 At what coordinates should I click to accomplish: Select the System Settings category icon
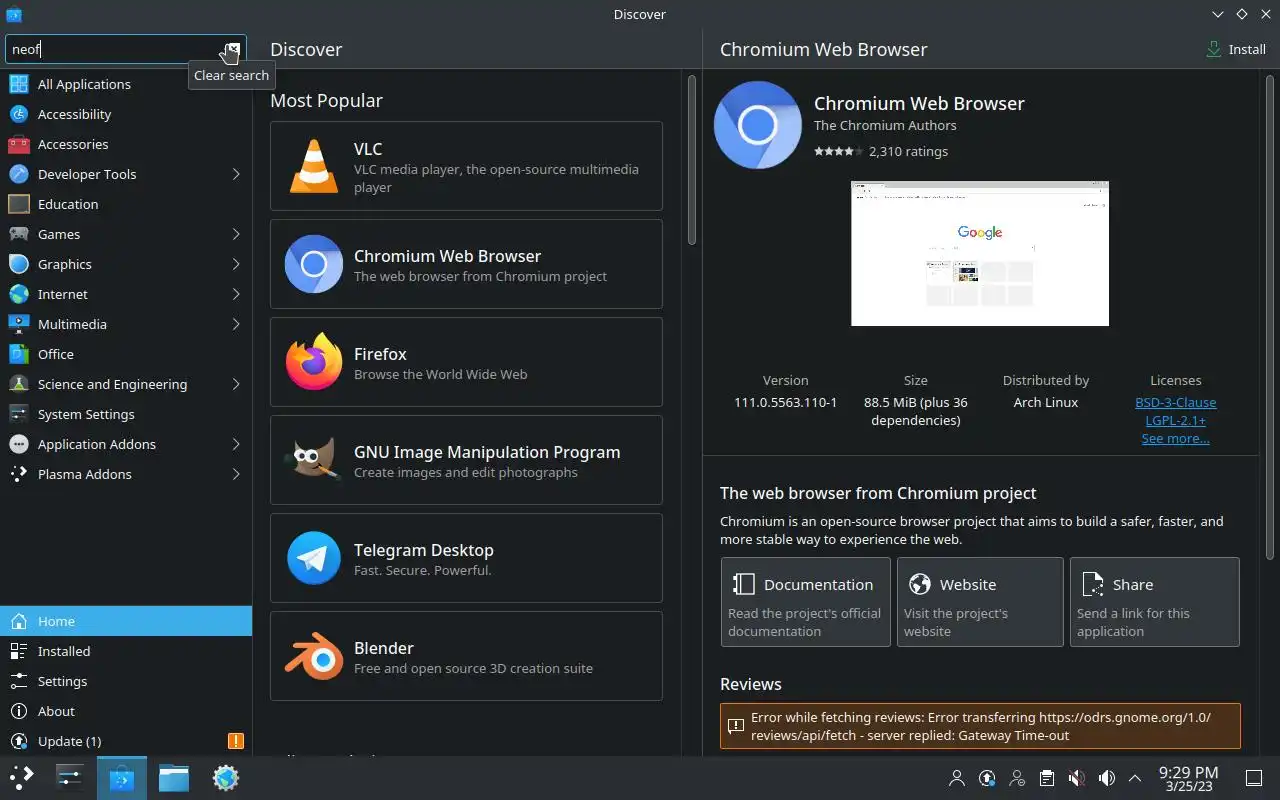coord(19,414)
